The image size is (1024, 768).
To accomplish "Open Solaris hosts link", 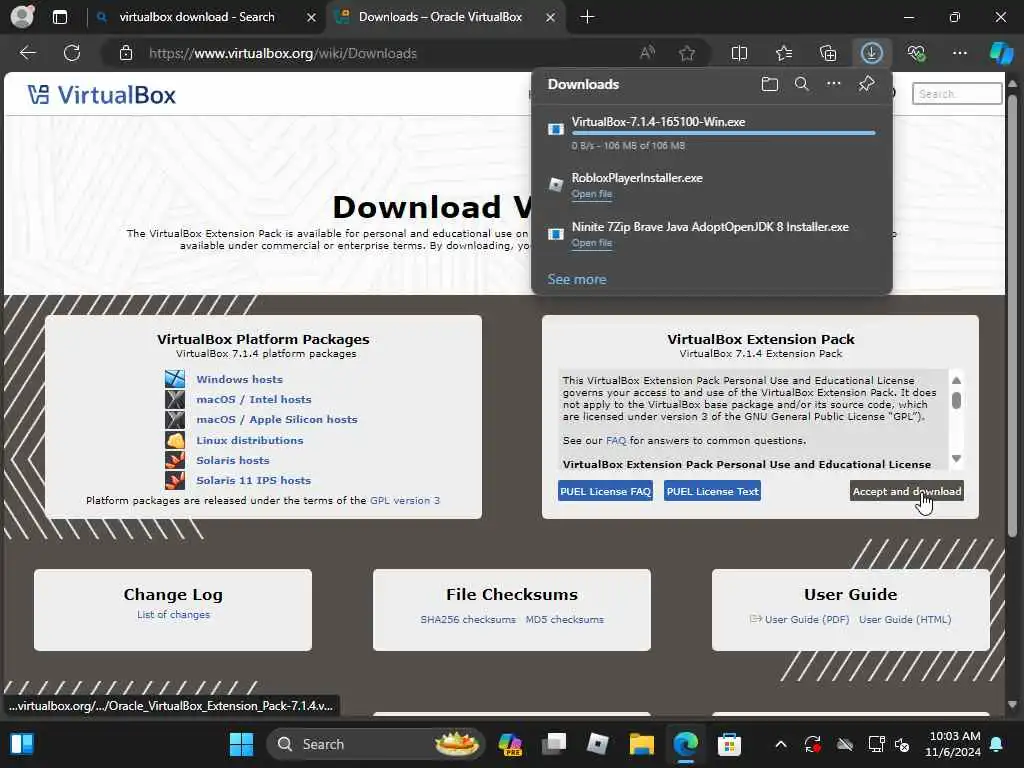I will click(232, 460).
